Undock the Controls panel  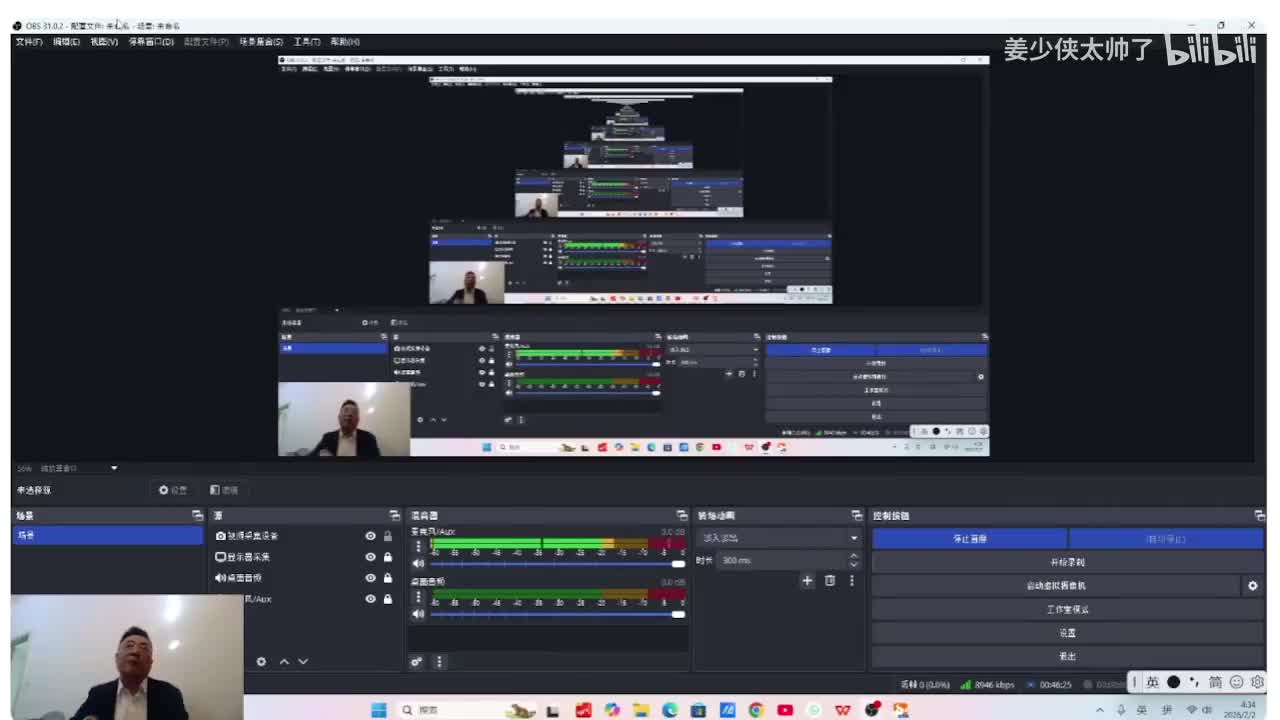click(x=1259, y=516)
